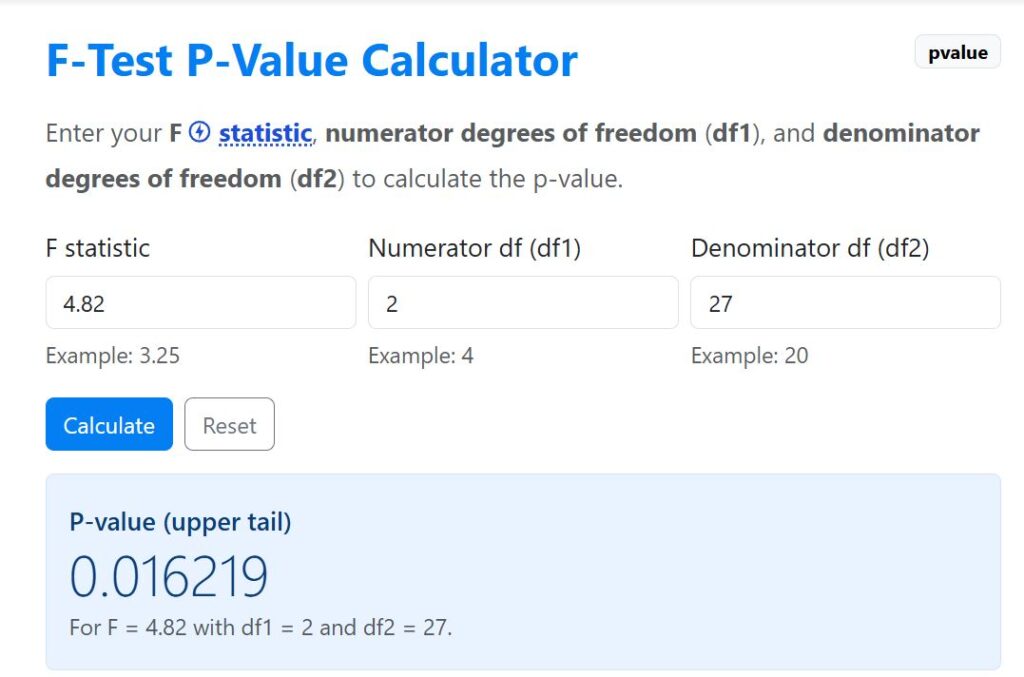The height and width of the screenshot is (677, 1024).
Task: Click the Example: 20 hint text
Action: coord(749,356)
